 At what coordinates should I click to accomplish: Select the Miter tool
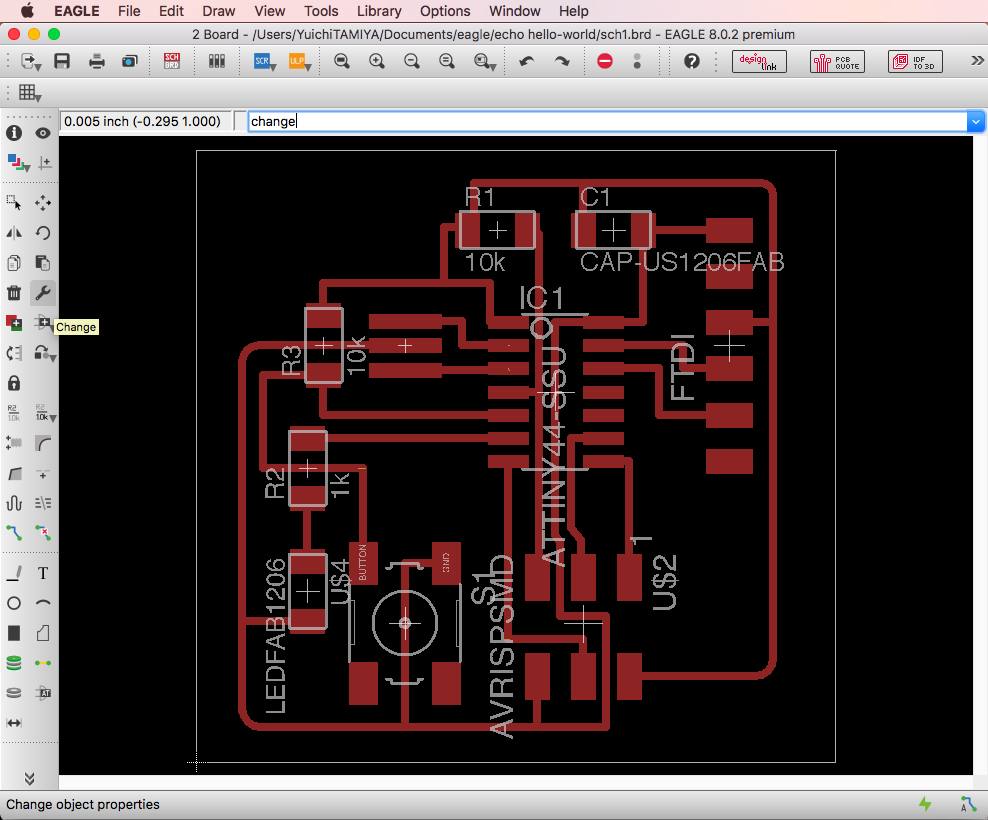[x=42, y=443]
